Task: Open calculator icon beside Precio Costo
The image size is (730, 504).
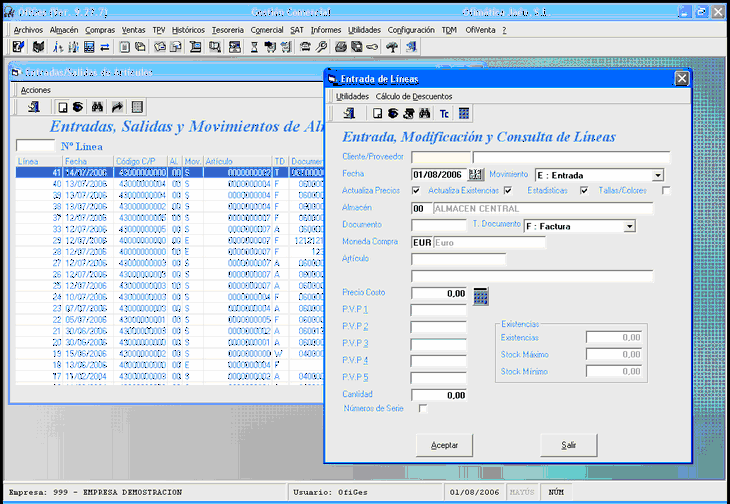Action: pos(481,296)
